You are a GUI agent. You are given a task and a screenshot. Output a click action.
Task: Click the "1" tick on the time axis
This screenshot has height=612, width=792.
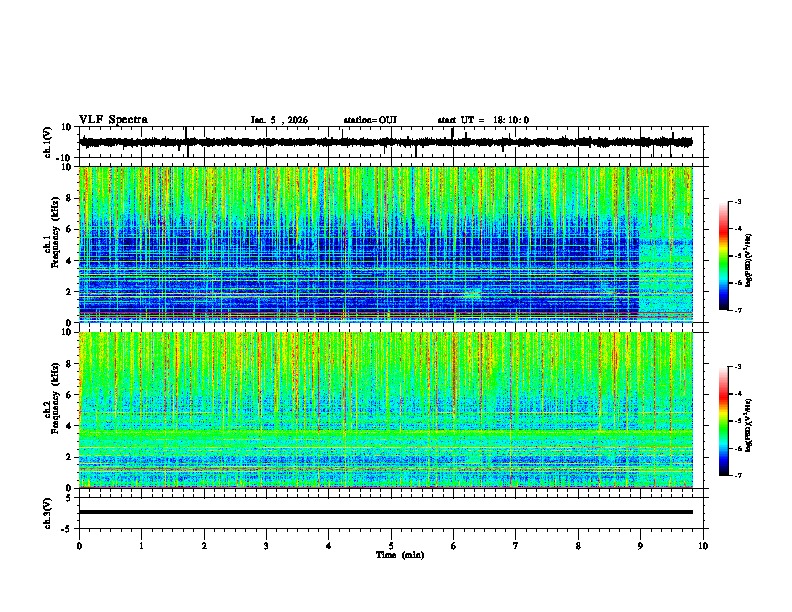pos(141,546)
